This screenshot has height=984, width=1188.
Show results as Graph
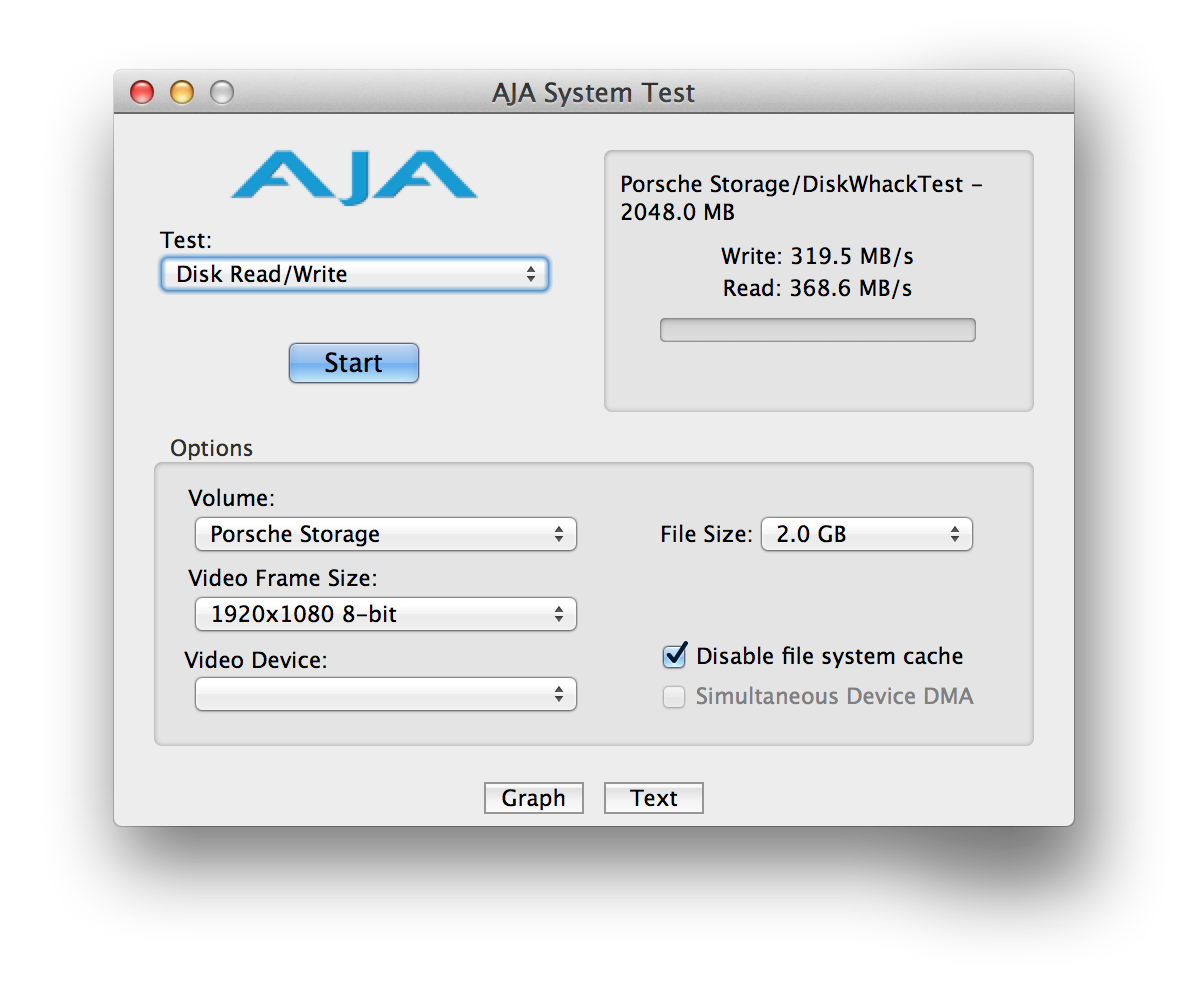[534, 798]
